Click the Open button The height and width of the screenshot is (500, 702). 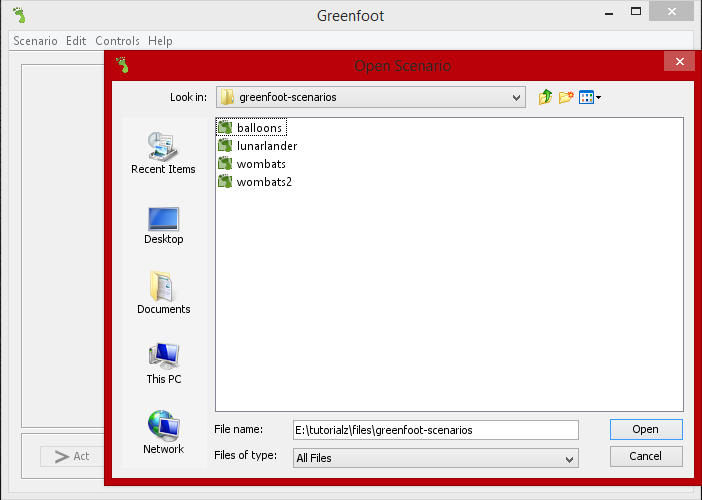click(646, 429)
